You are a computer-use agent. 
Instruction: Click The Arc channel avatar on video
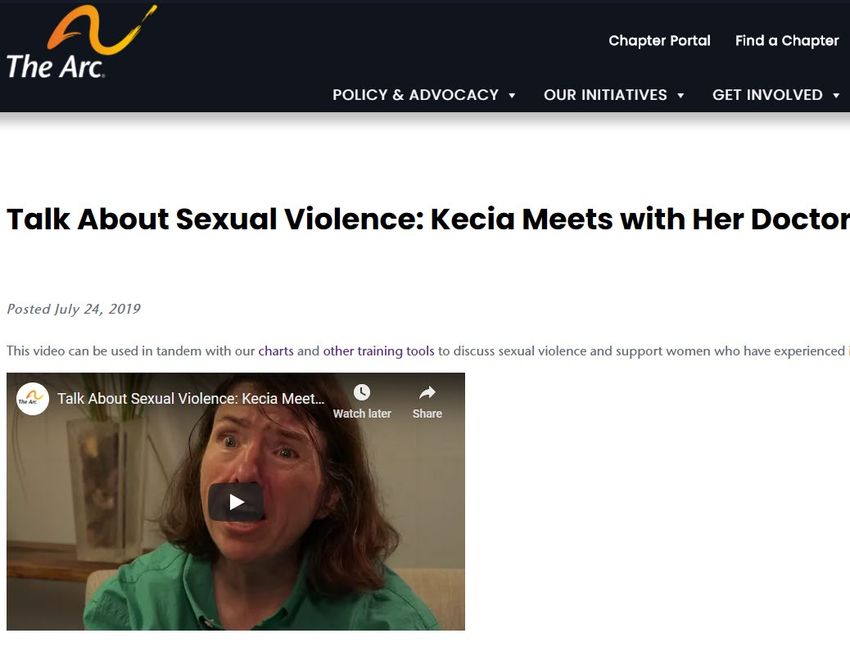33,399
